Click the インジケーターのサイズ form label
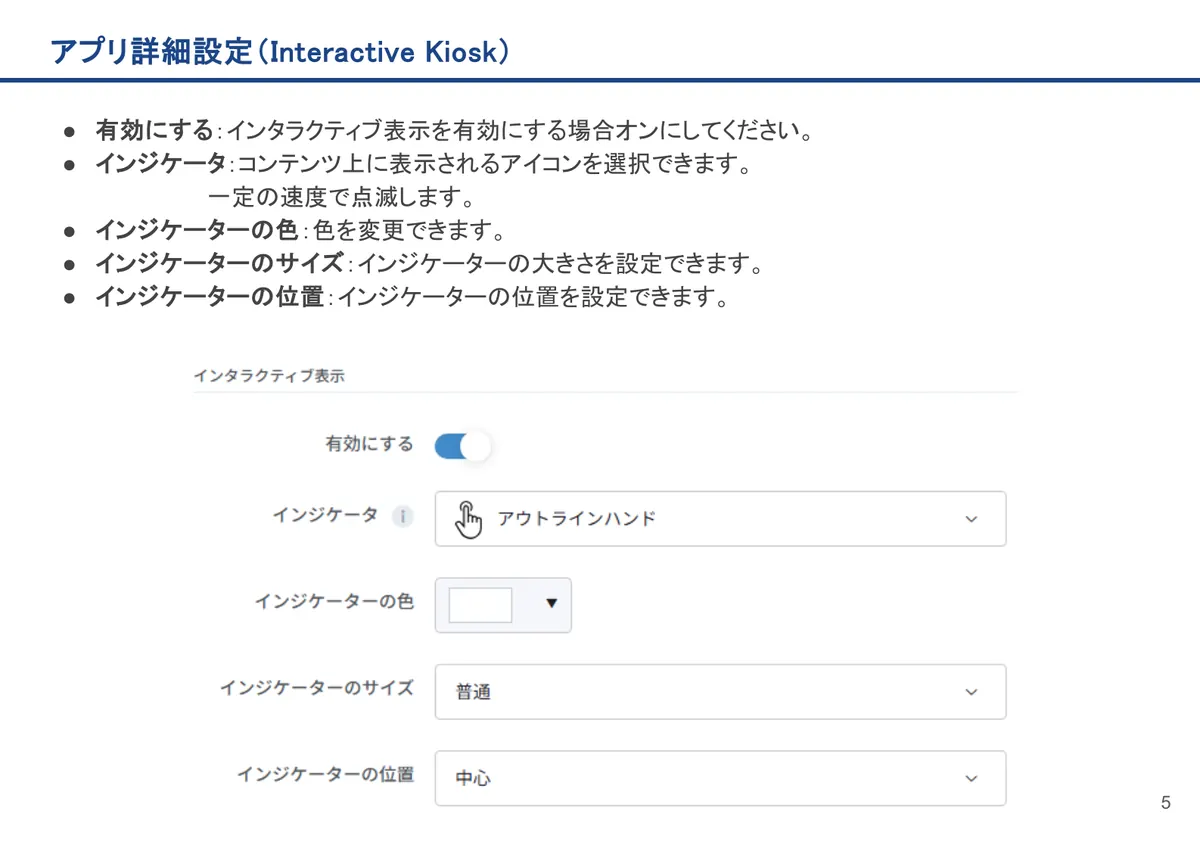The height and width of the screenshot is (849, 1200). pyautogui.click(x=317, y=688)
